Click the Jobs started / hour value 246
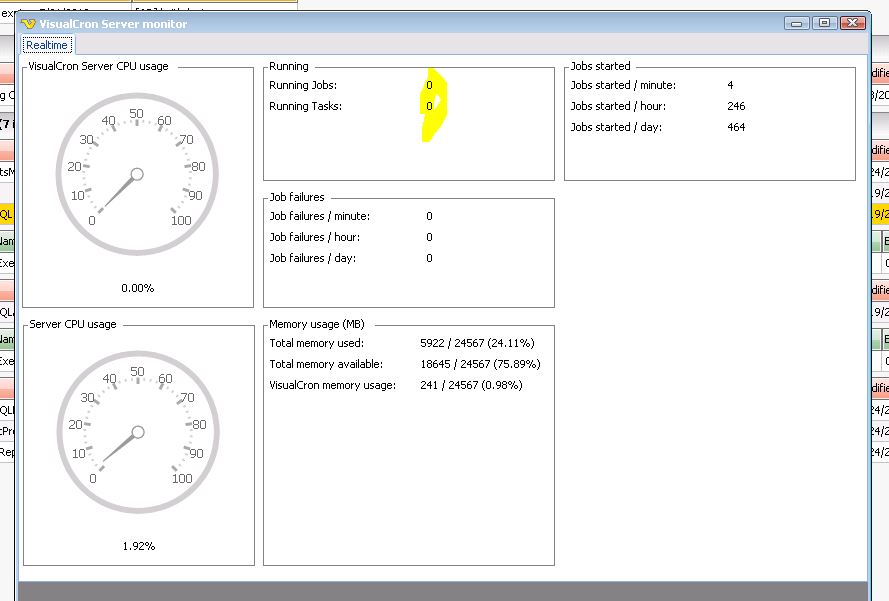Screen dimensions: 889x601 pos(736,106)
